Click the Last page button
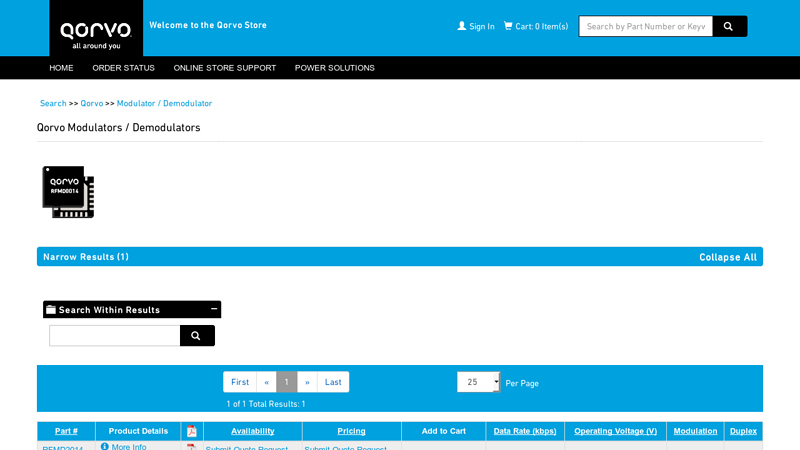This screenshot has width=800, height=450. (333, 382)
